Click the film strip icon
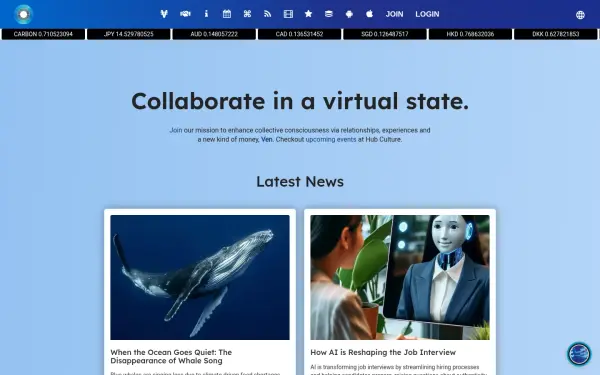The height and width of the screenshot is (375, 600). coord(288,14)
